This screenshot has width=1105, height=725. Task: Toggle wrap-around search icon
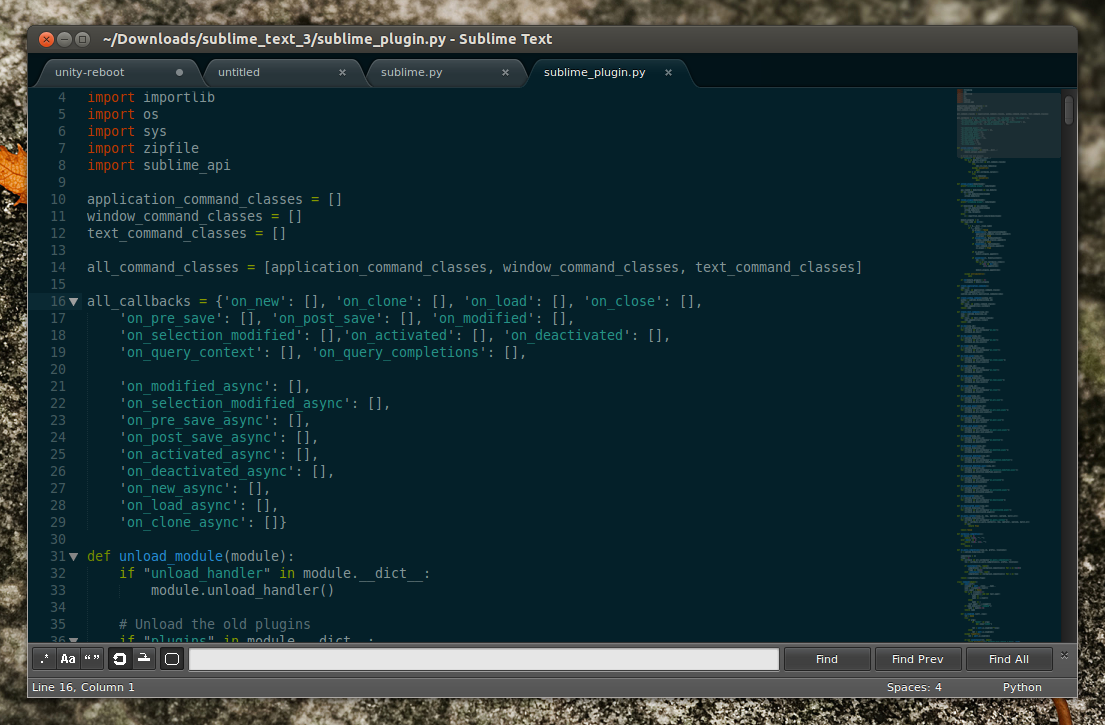tap(119, 658)
